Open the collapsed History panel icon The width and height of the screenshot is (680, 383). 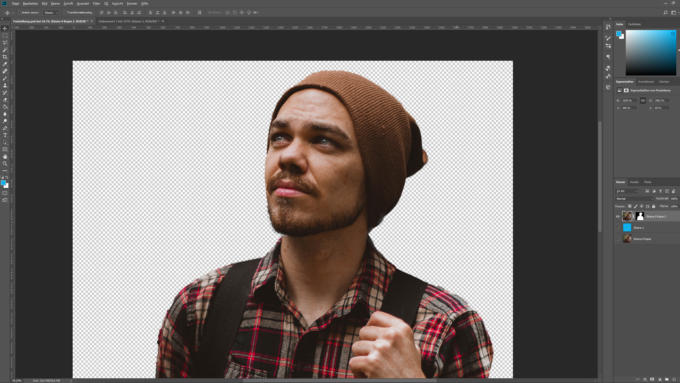(608, 27)
